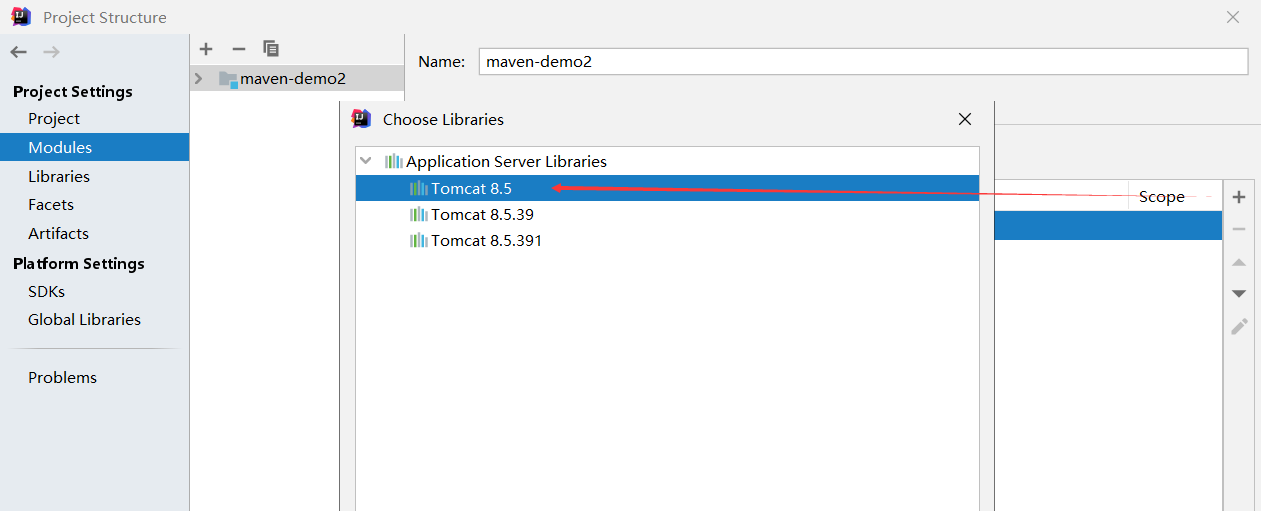1261x511 pixels.
Task: Click the module Name text field
Action: 862,61
